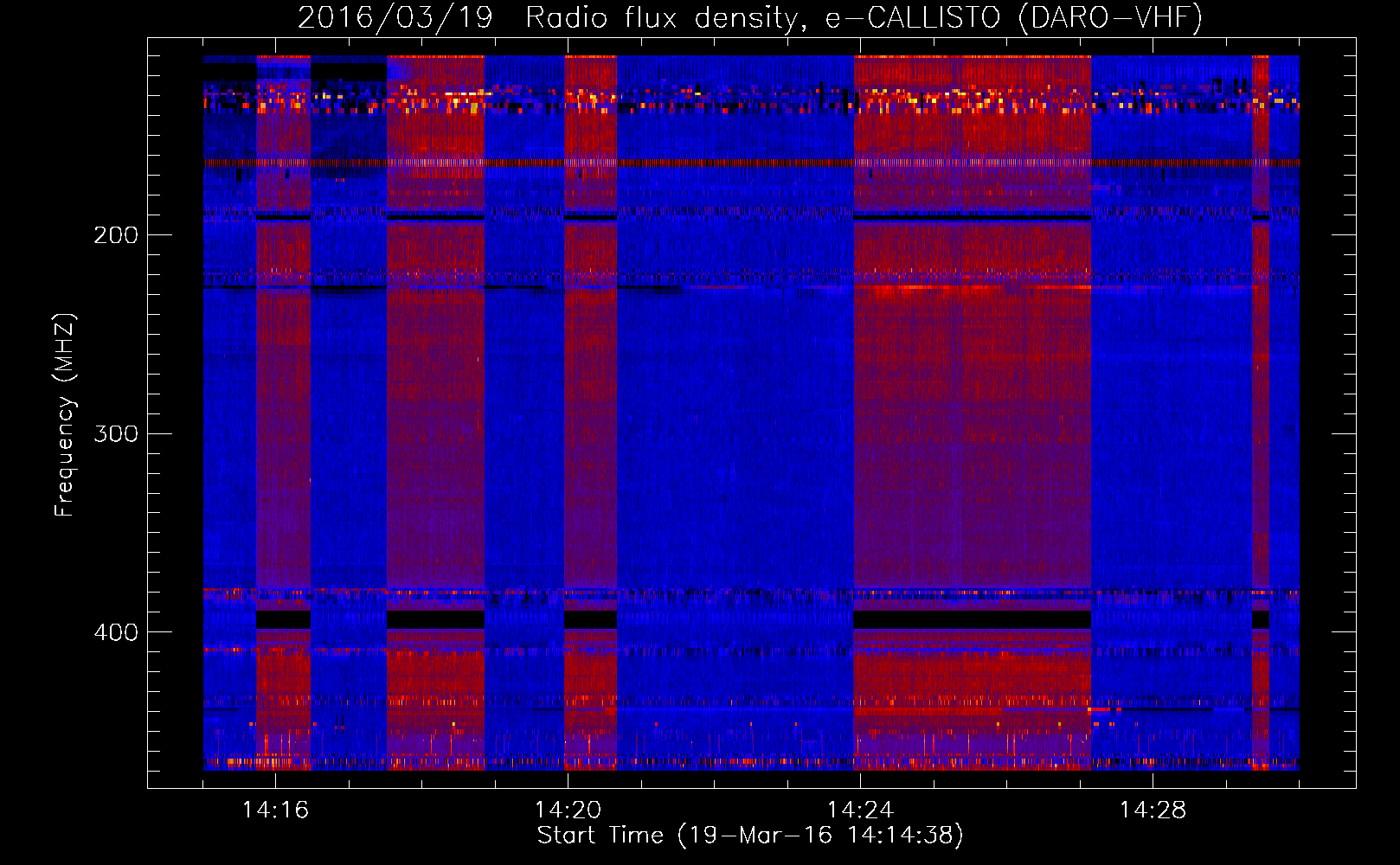1400x865 pixels.
Task: Click the 14:24 time tick label
Action: point(860,811)
